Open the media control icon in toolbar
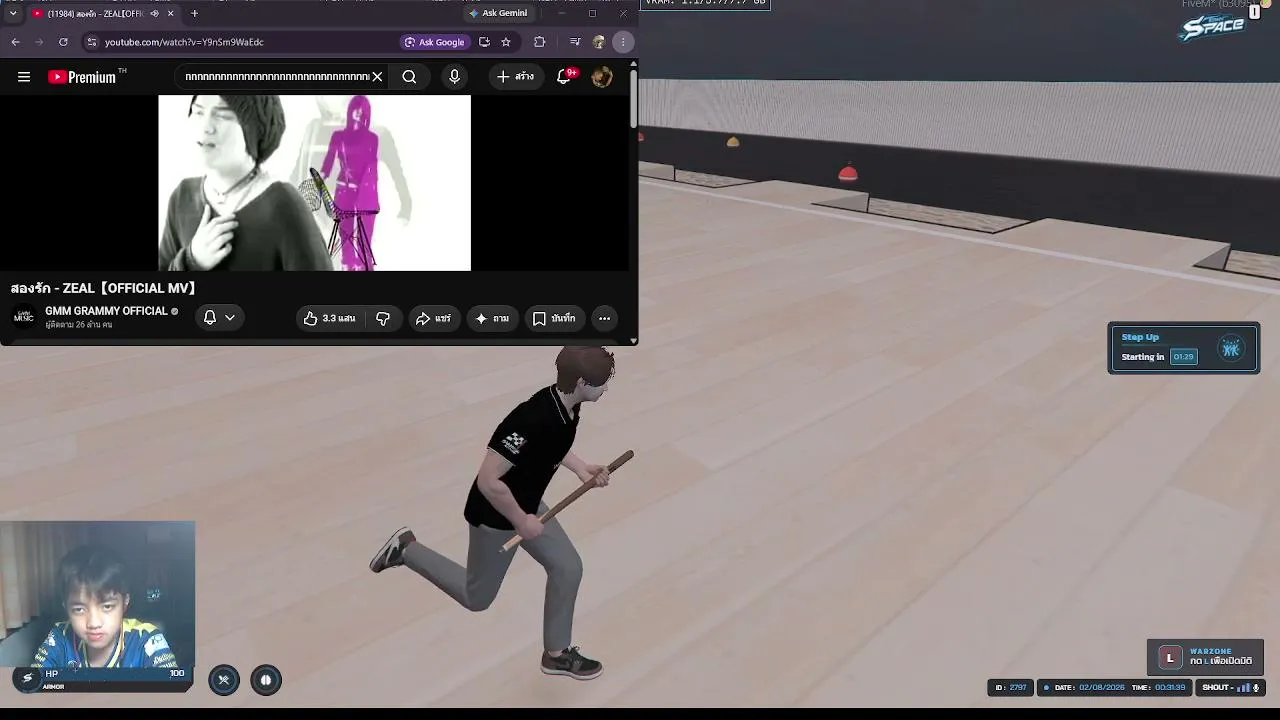 575,42
